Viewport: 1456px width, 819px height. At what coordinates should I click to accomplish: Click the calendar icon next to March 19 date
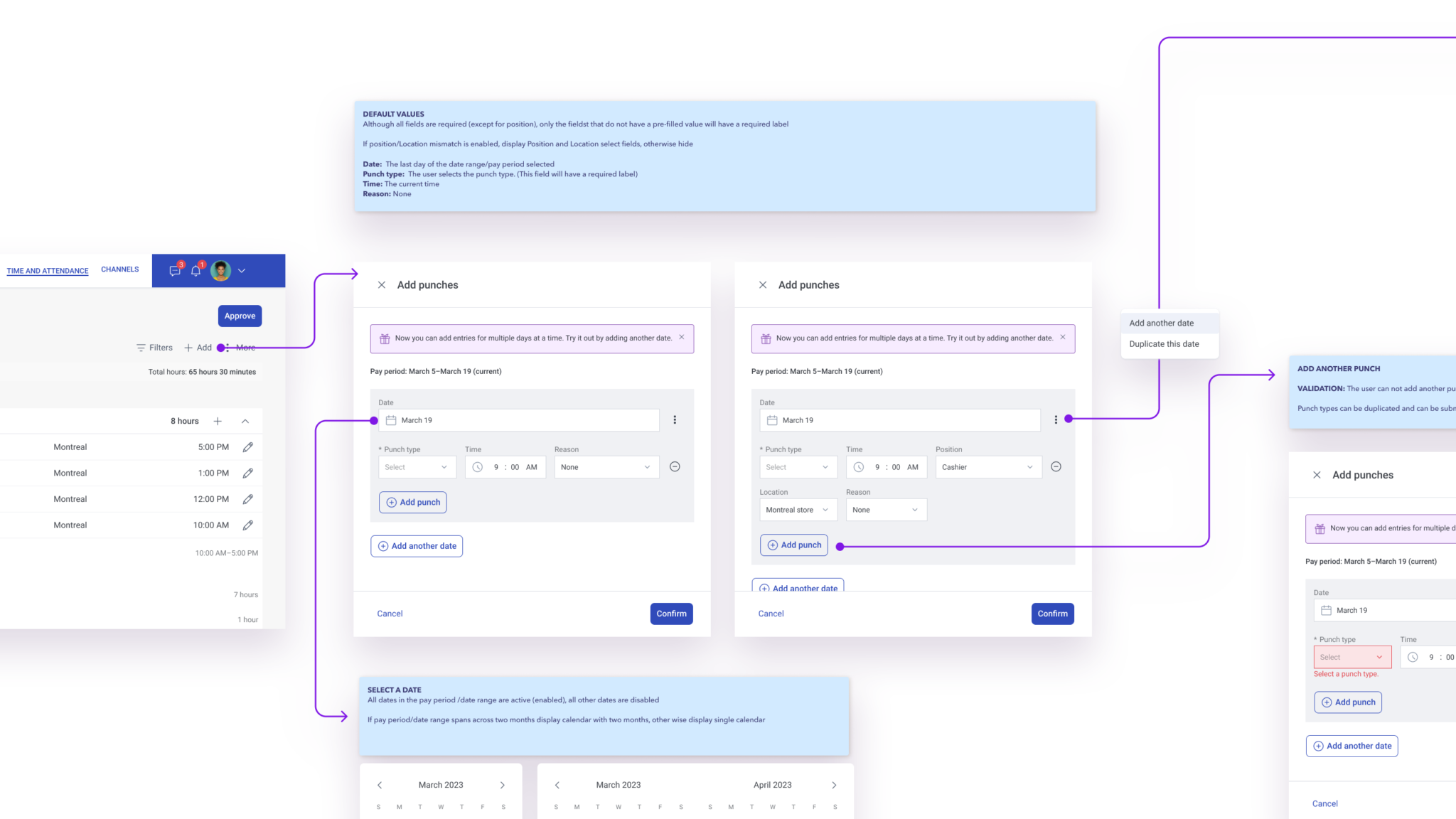390,420
